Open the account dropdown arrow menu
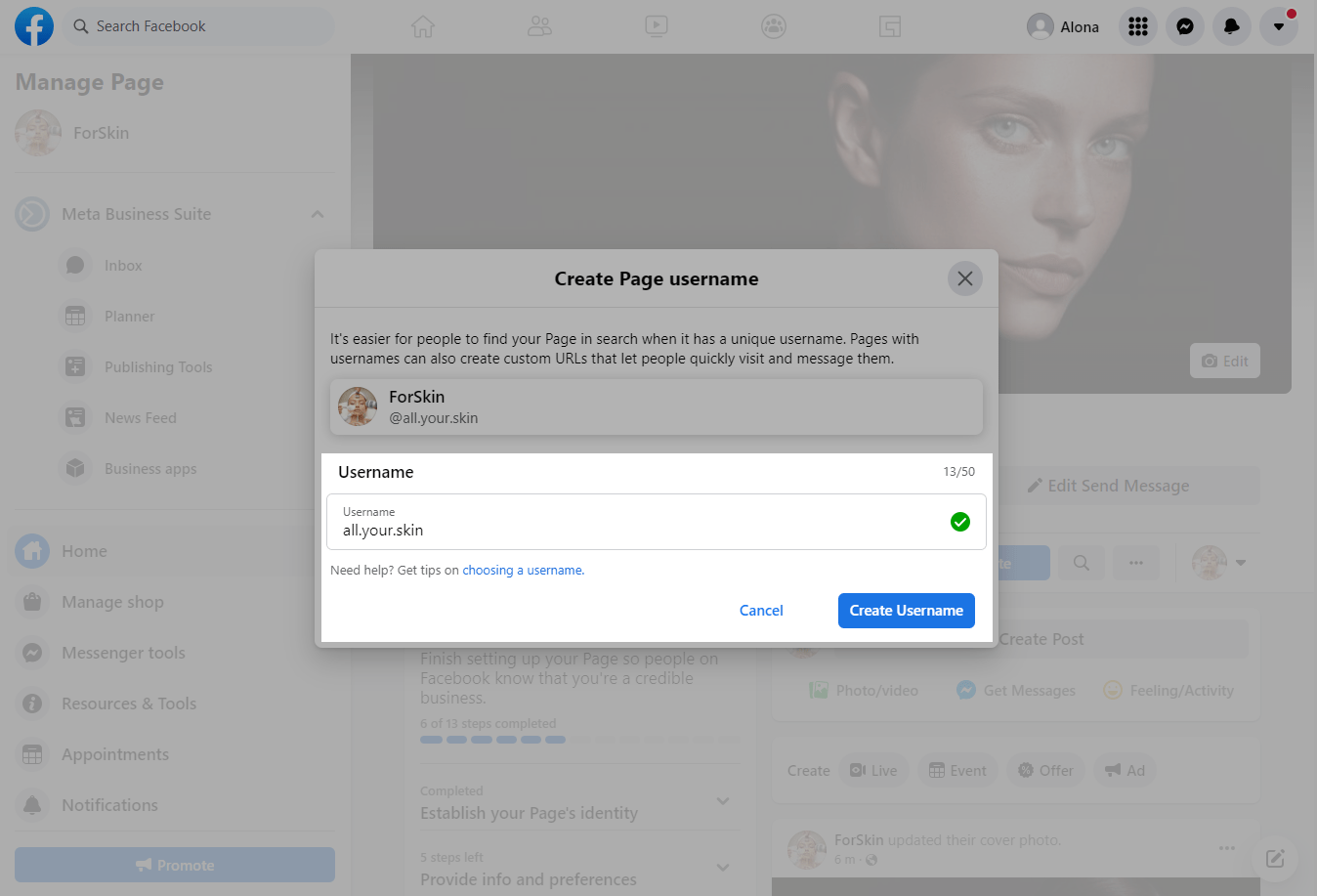Image resolution: width=1317 pixels, height=896 pixels. click(1278, 26)
